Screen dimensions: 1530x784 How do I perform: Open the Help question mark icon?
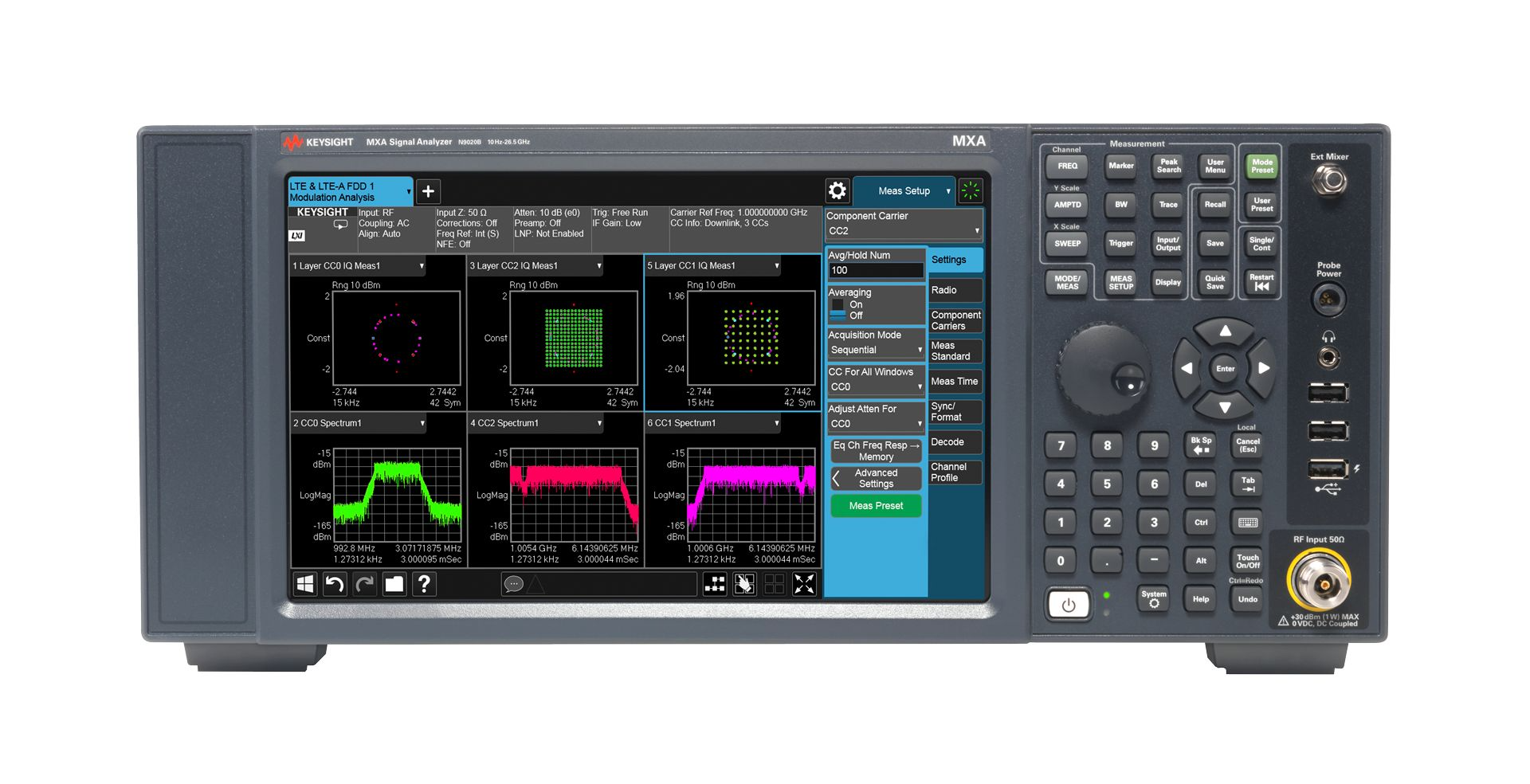pyautogui.click(x=424, y=584)
